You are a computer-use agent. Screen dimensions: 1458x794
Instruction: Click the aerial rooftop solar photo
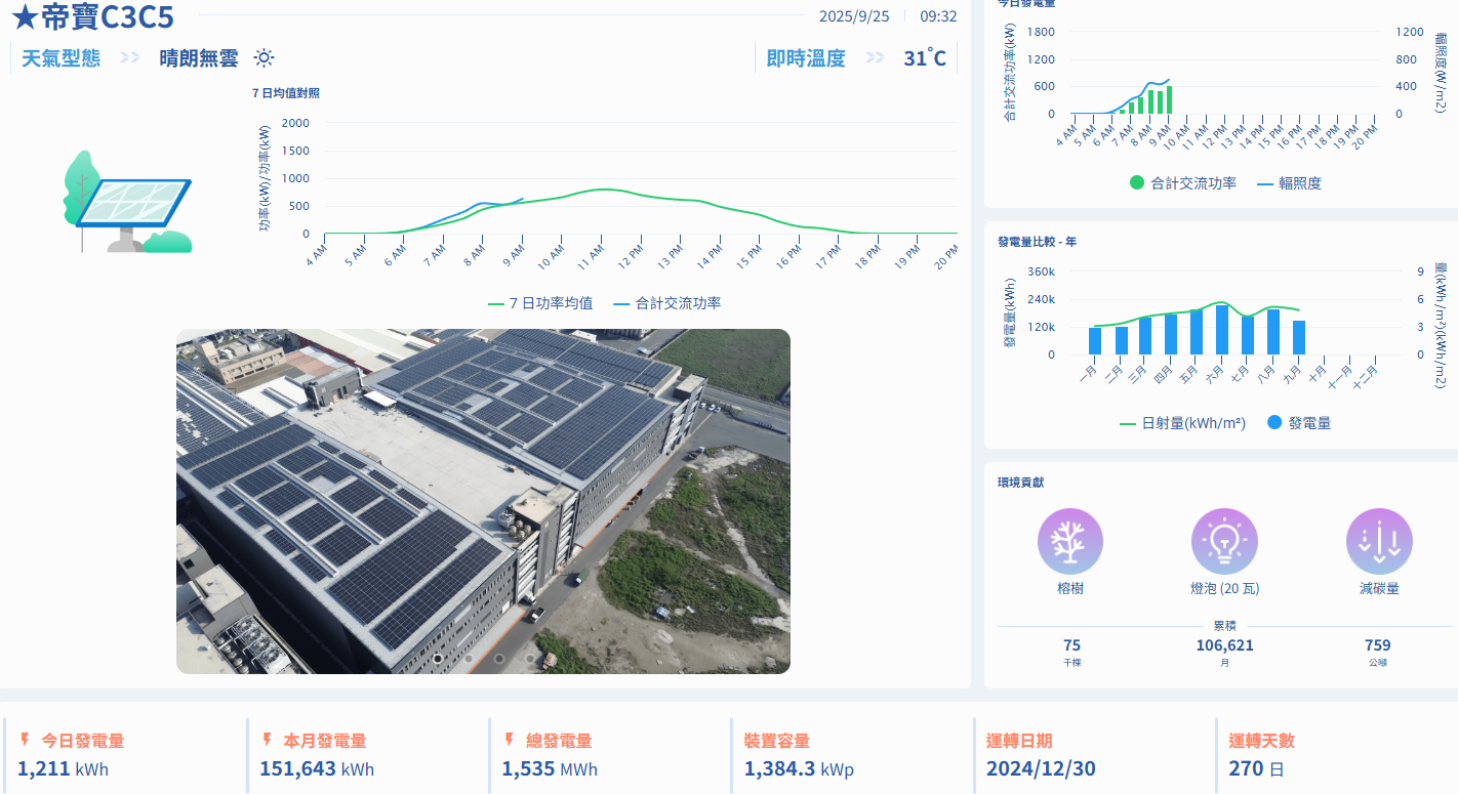point(483,500)
